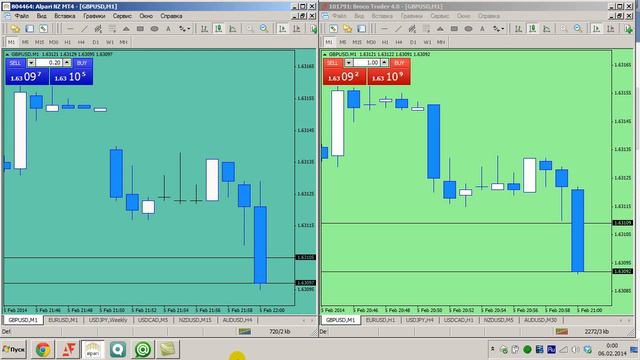
Task: Switch to USDJPY,H4 chart tab in Broco
Action: pyautogui.click(x=419, y=320)
